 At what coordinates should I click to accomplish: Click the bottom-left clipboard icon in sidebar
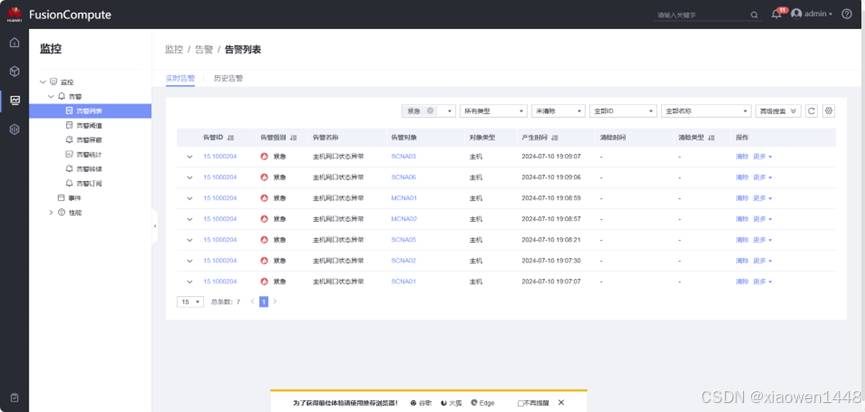click(x=14, y=397)
